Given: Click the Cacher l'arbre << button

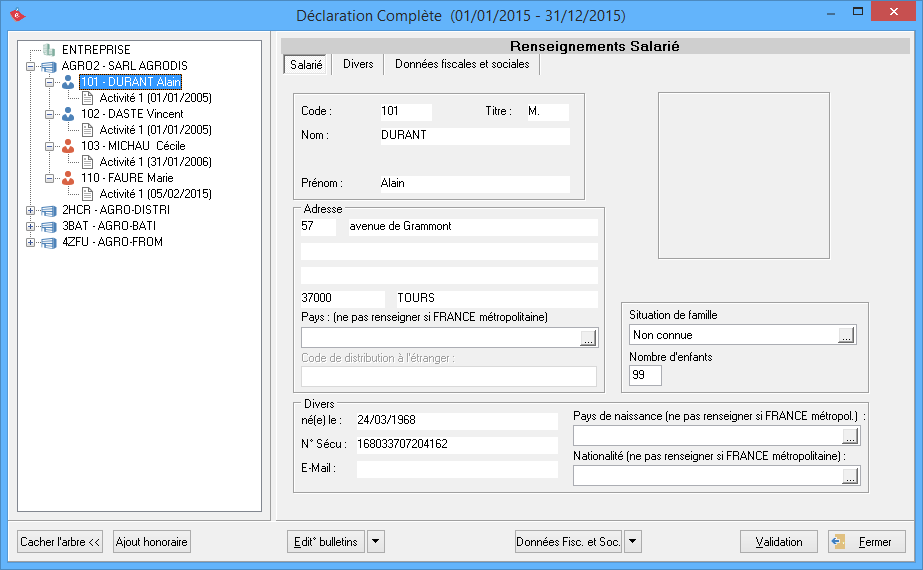Looking at the screenshot, I should [x=61, y=542].
